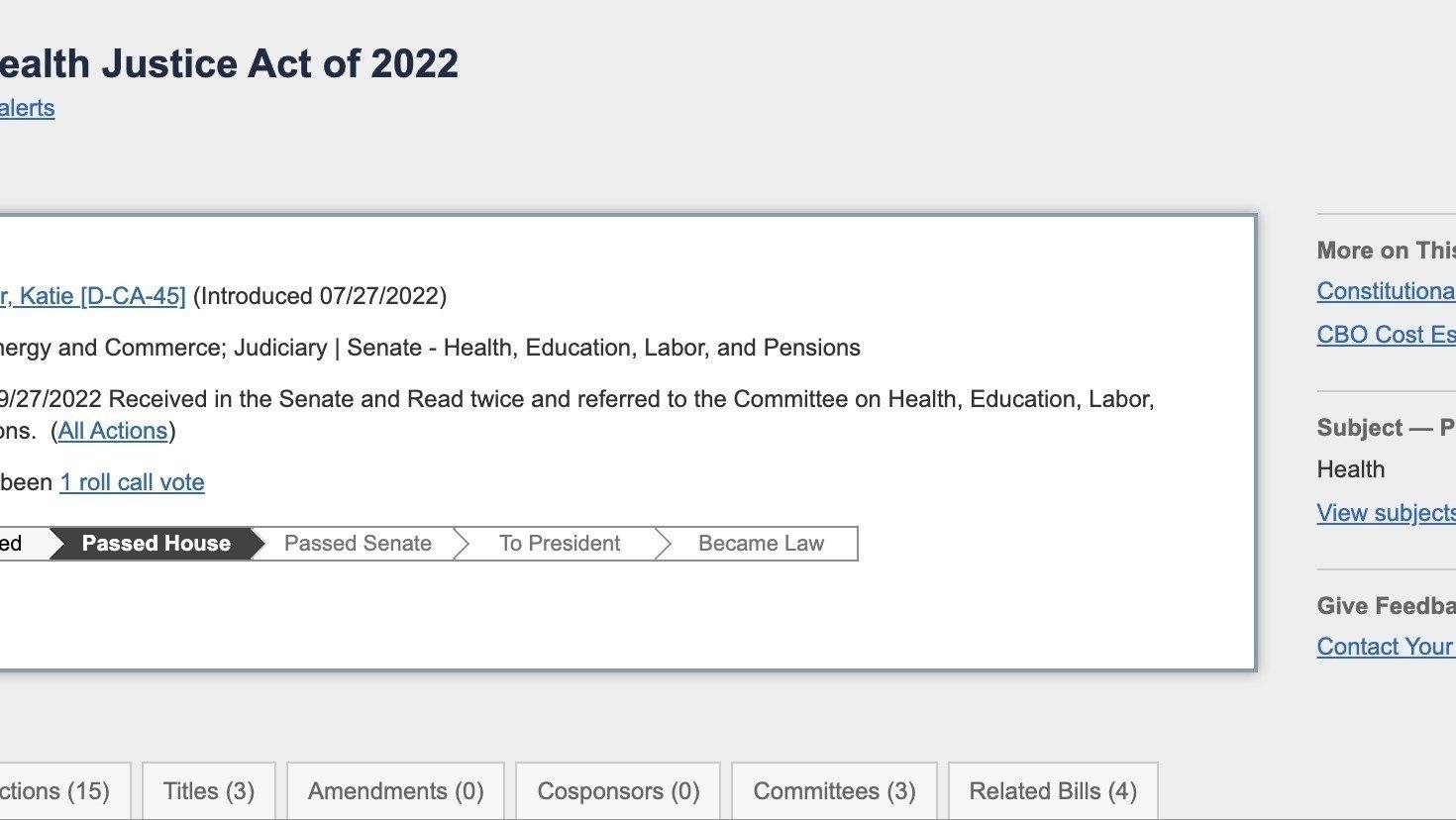The image size is (1456, 820).
Task: Select the Amendments (0) tab
Action: click(x=394, y=790)
